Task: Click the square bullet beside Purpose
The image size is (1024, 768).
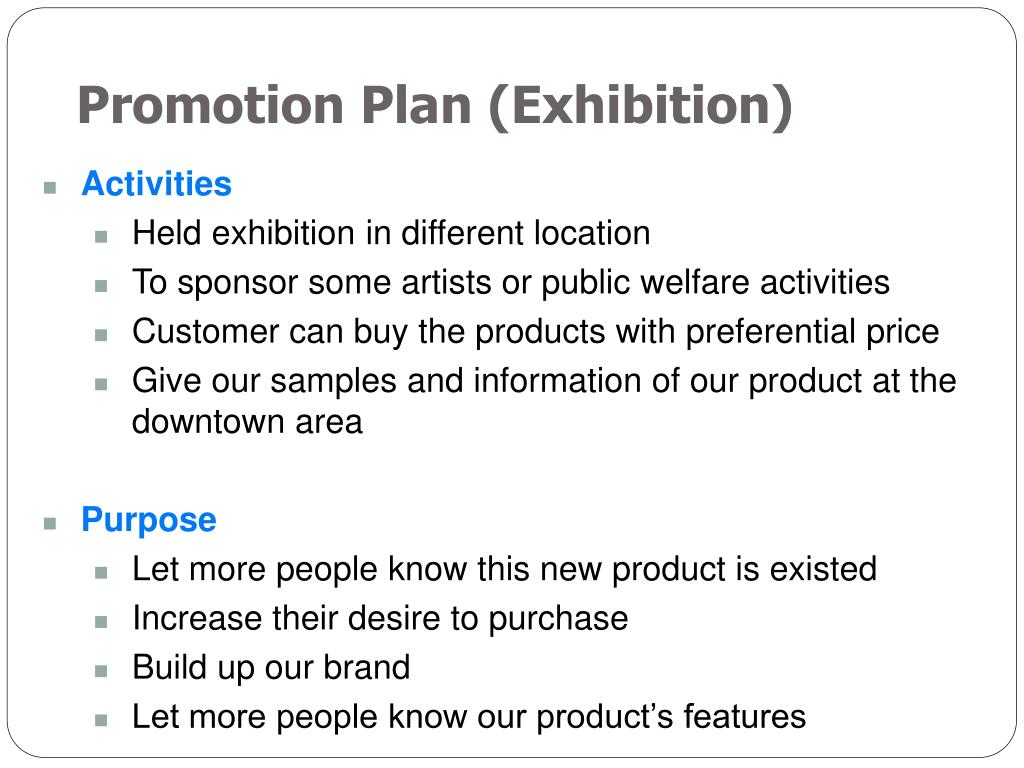Action: tap(50, 524)
